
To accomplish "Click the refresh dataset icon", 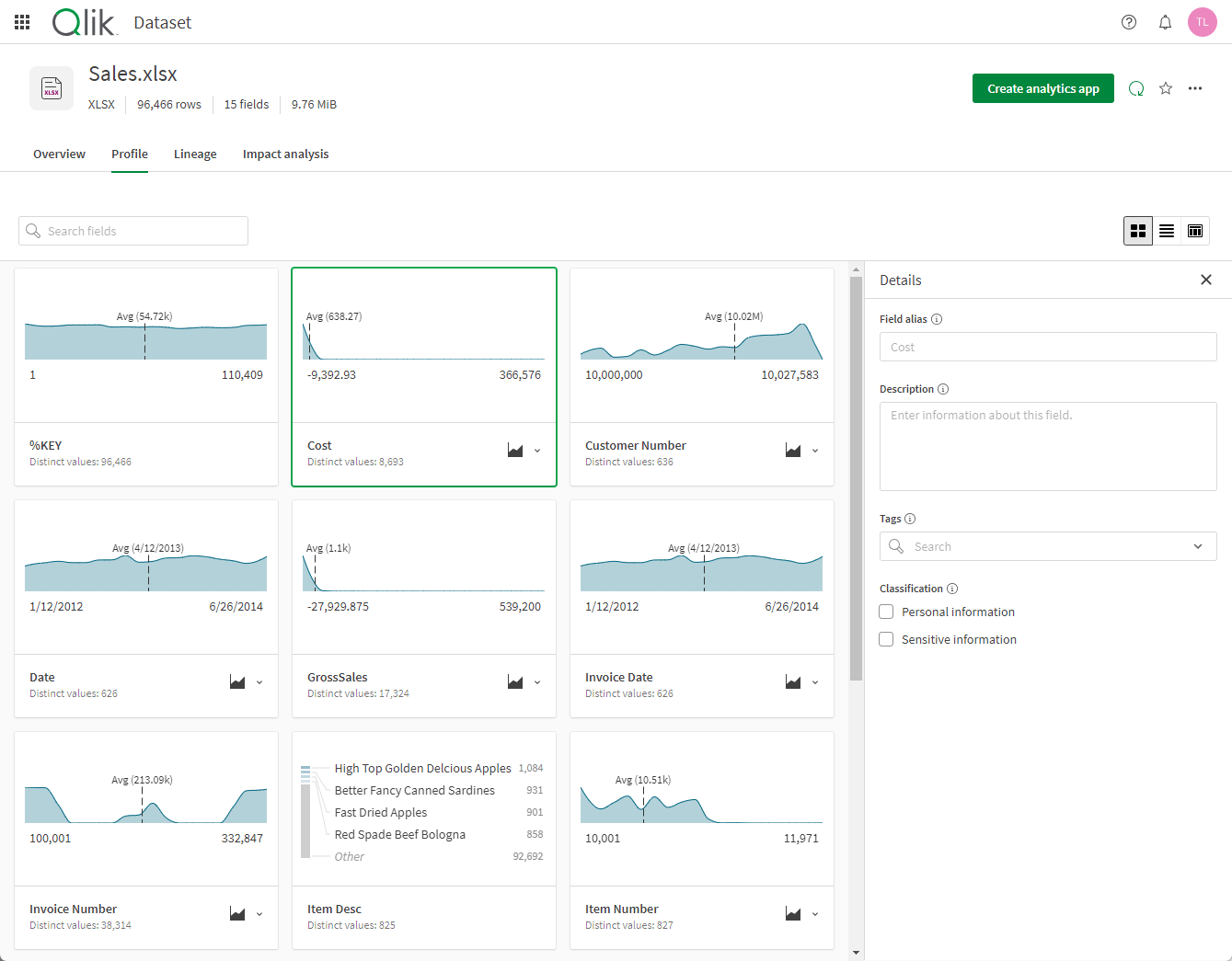I will point(1136,88).
